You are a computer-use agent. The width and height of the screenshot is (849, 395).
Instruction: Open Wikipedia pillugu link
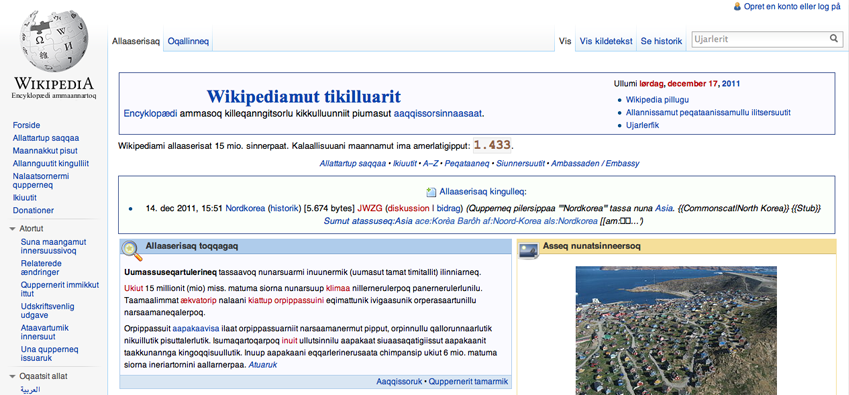point(657,100)
